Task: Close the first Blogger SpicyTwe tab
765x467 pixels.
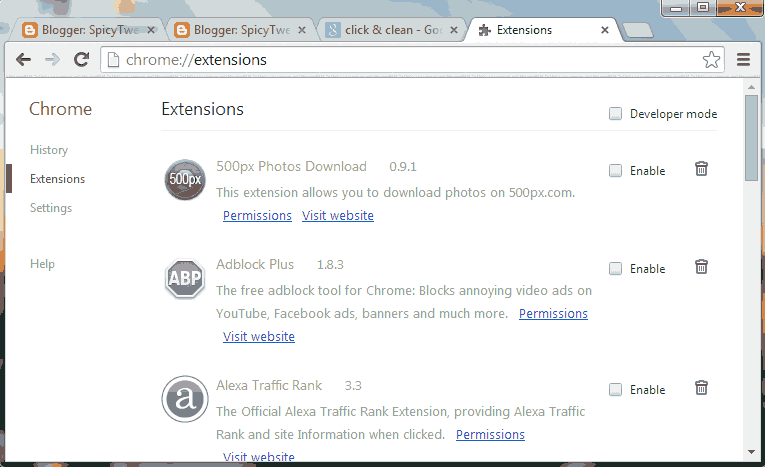Action: tap(151, 30)
